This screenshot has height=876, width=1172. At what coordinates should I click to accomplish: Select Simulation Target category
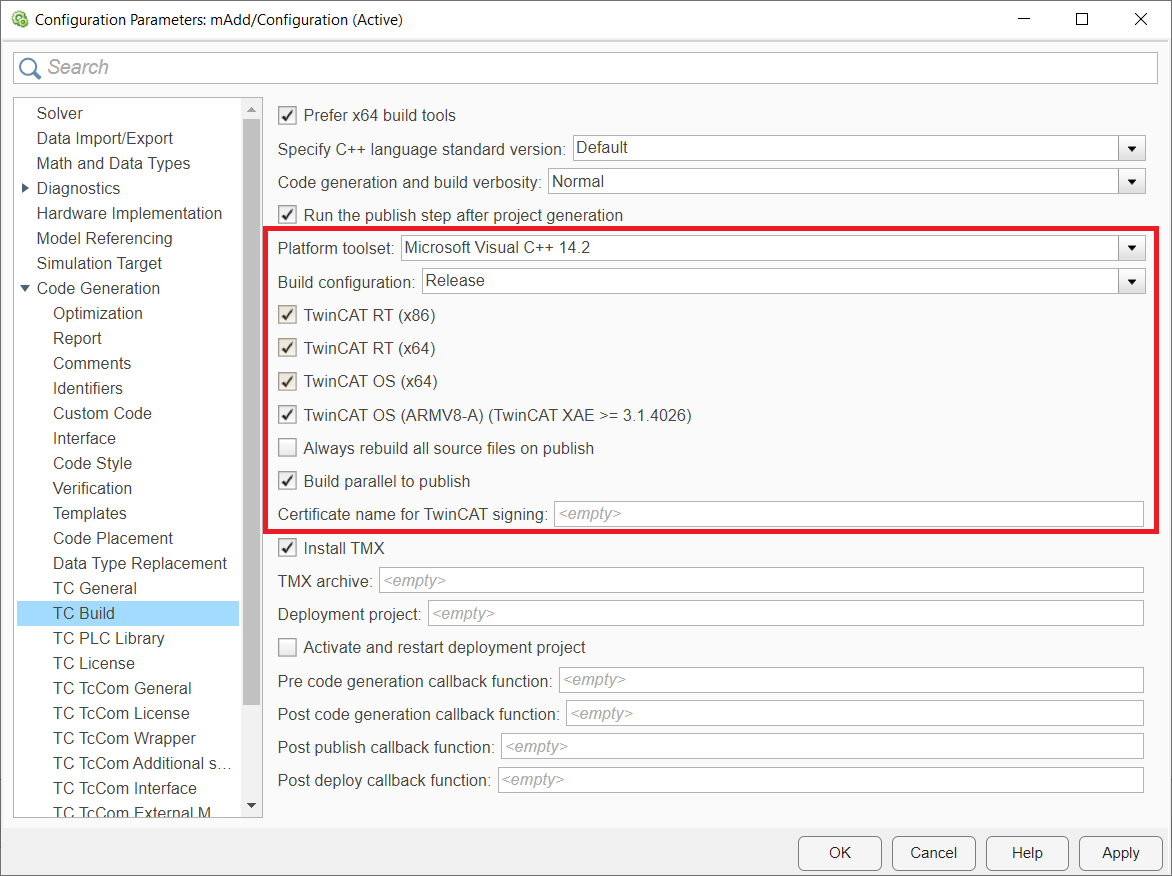point(99,263)
